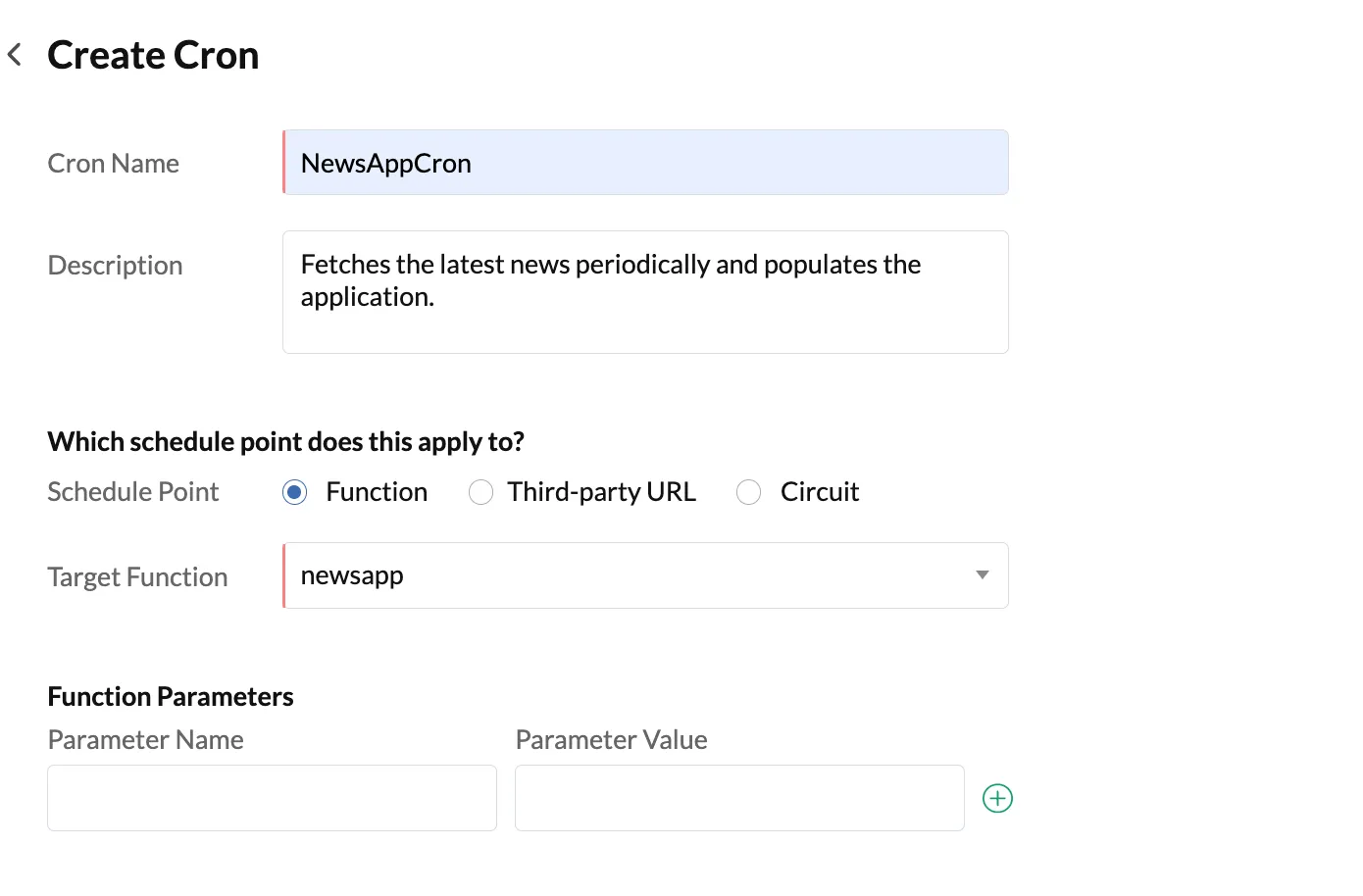
Task: Open the Target Function newsapp dropdown
Action: point(645,575)
